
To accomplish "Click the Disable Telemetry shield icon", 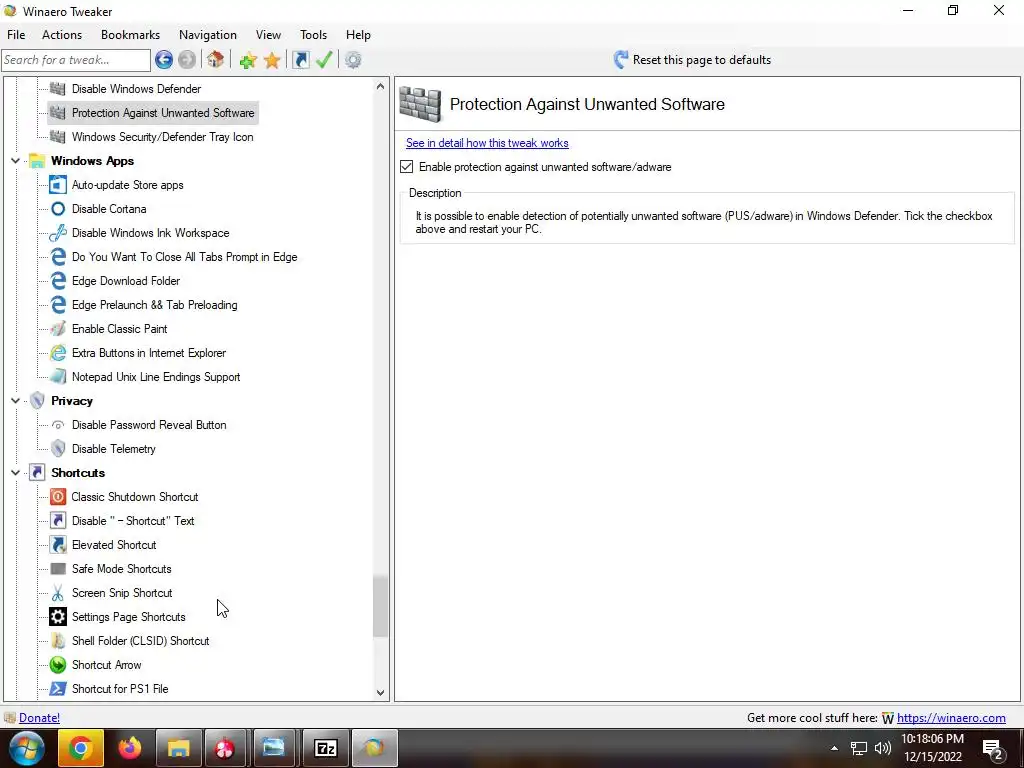I will coord(58,449).
